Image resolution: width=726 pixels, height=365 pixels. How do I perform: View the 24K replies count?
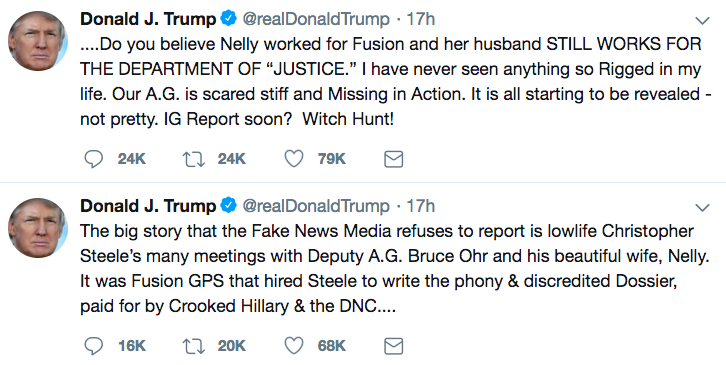(131, 159)
